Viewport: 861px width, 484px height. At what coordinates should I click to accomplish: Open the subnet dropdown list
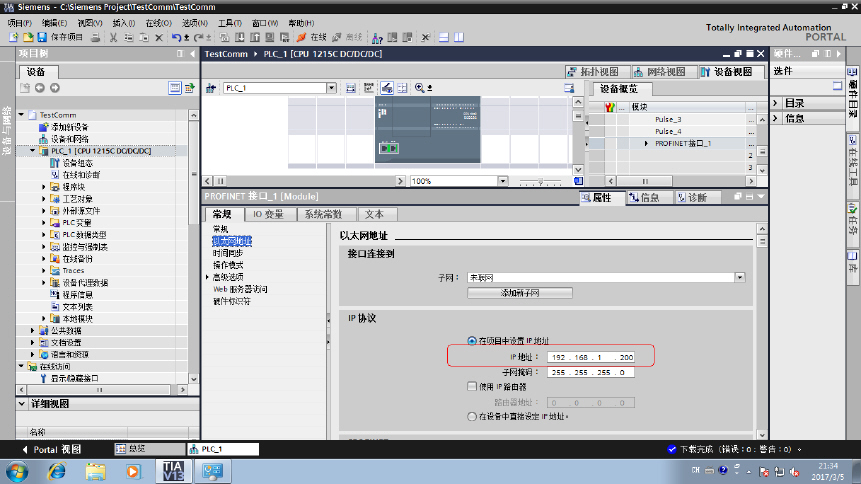click(x=740, y=277)
